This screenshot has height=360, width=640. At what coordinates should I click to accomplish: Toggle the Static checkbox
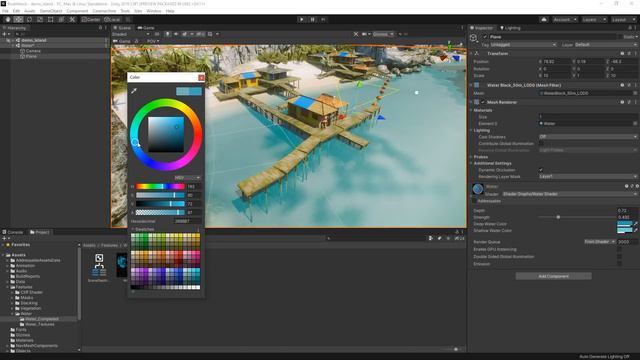point(621,37)
